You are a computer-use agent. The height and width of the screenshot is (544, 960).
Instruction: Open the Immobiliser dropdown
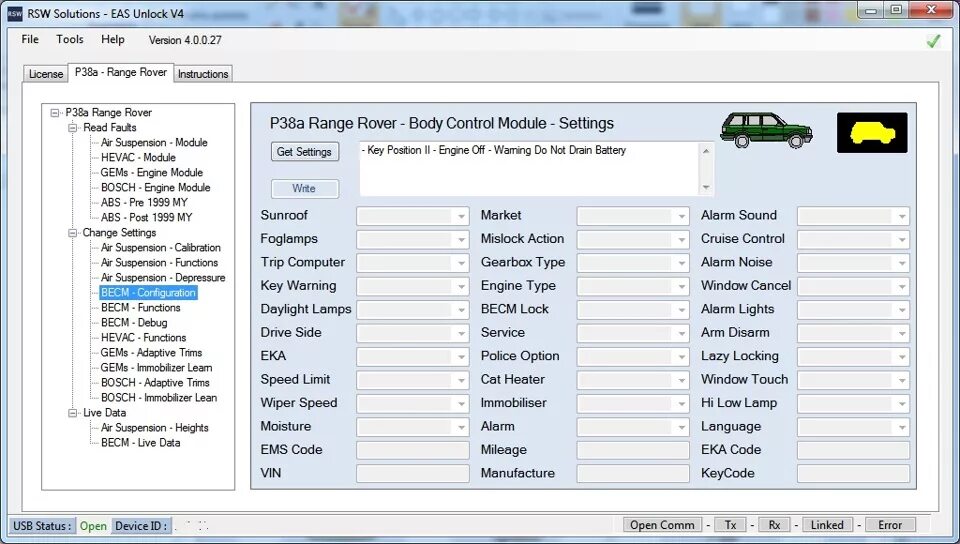[633, 403]
